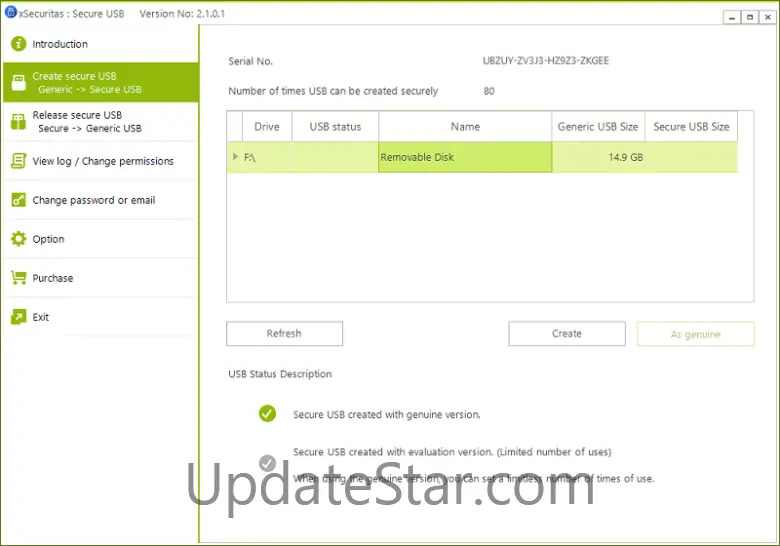Select the F:\ drive cell
780x546 pixels.
click(x=267, y=157)
